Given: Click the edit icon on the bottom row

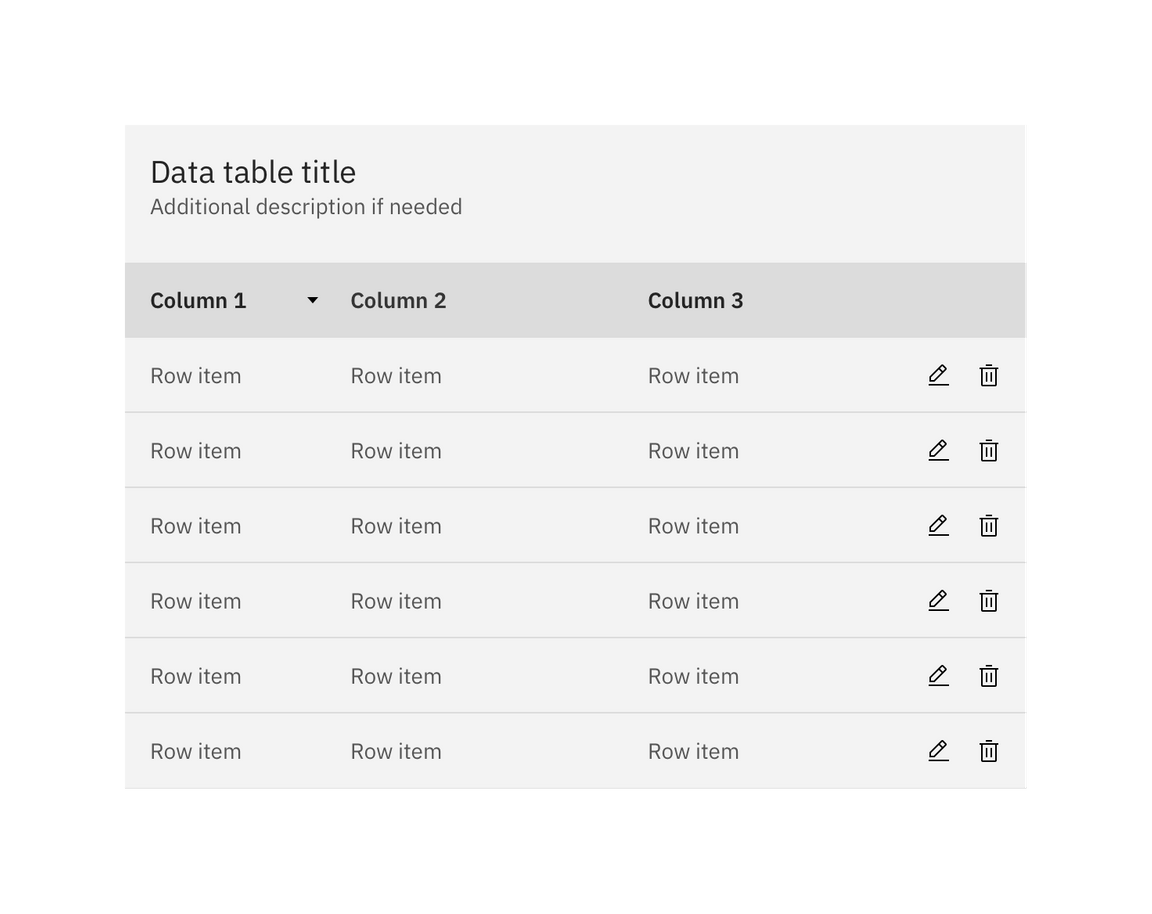Looking at the screenshot, I should coord(938,750).
